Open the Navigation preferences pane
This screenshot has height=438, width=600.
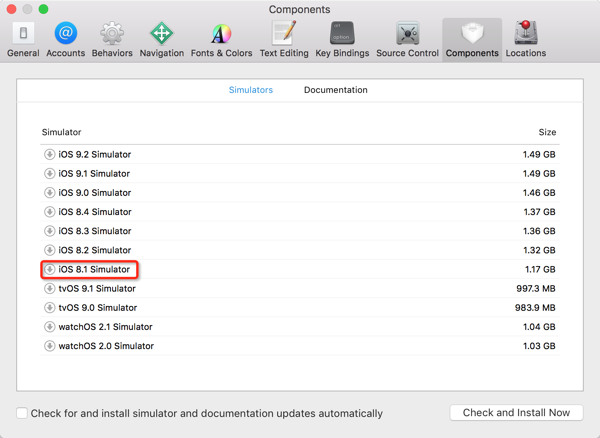(161, 39)
